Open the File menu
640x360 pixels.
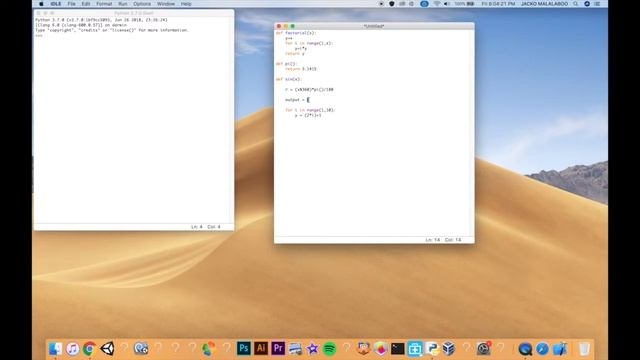coord(71,4)
